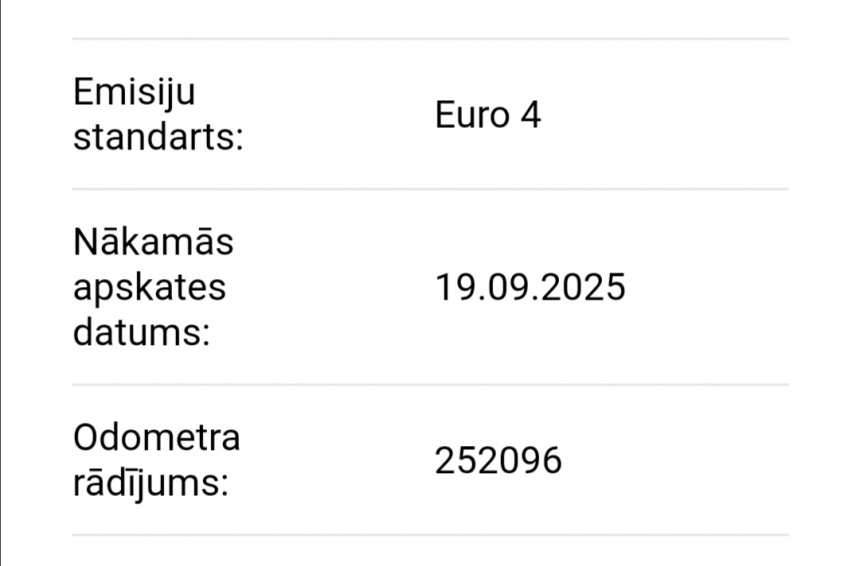Click the divider above Odometra rādījums row
This screenshot has height=566, width=860.
(x=431, y=384)
